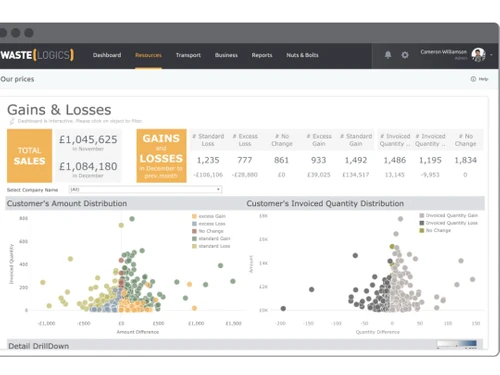The image size is (500, 375).
Task: Select the standard Gain legend swatch
Action: coord(194,239)
